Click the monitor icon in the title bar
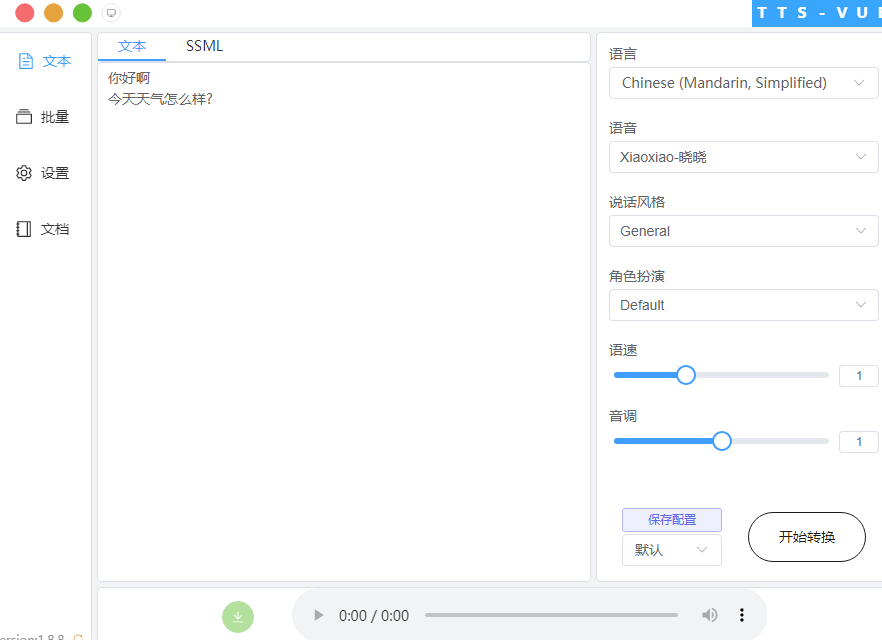This screenshot has height=640, width=882. tap(110, 13)
